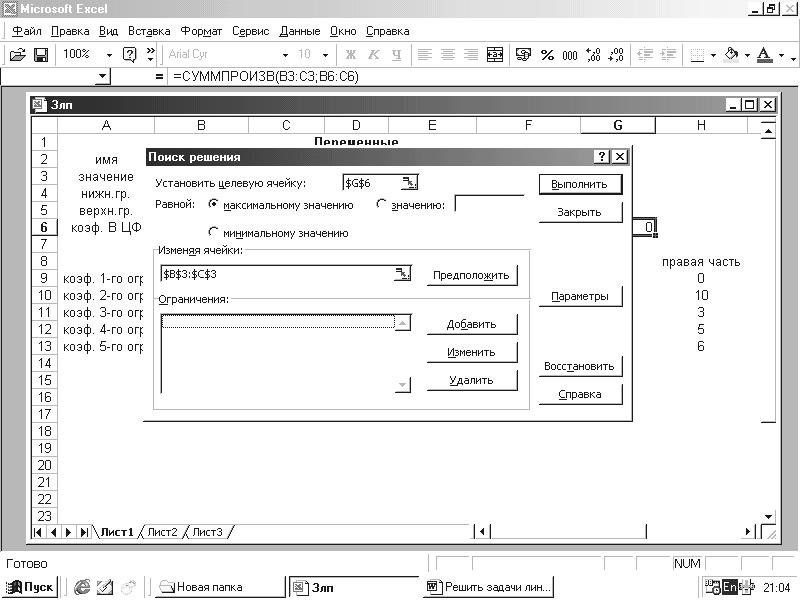Collapse dialog icon in target cell field
This screenshot has width=800, height=600.
coord(409,183)
